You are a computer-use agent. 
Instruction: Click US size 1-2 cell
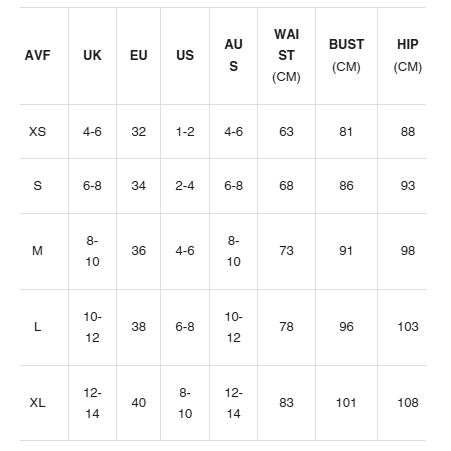185,132
